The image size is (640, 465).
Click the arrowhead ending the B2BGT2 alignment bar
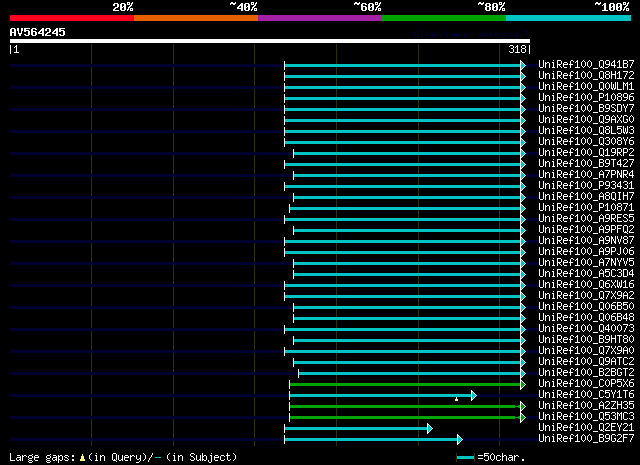pos(523,373)
